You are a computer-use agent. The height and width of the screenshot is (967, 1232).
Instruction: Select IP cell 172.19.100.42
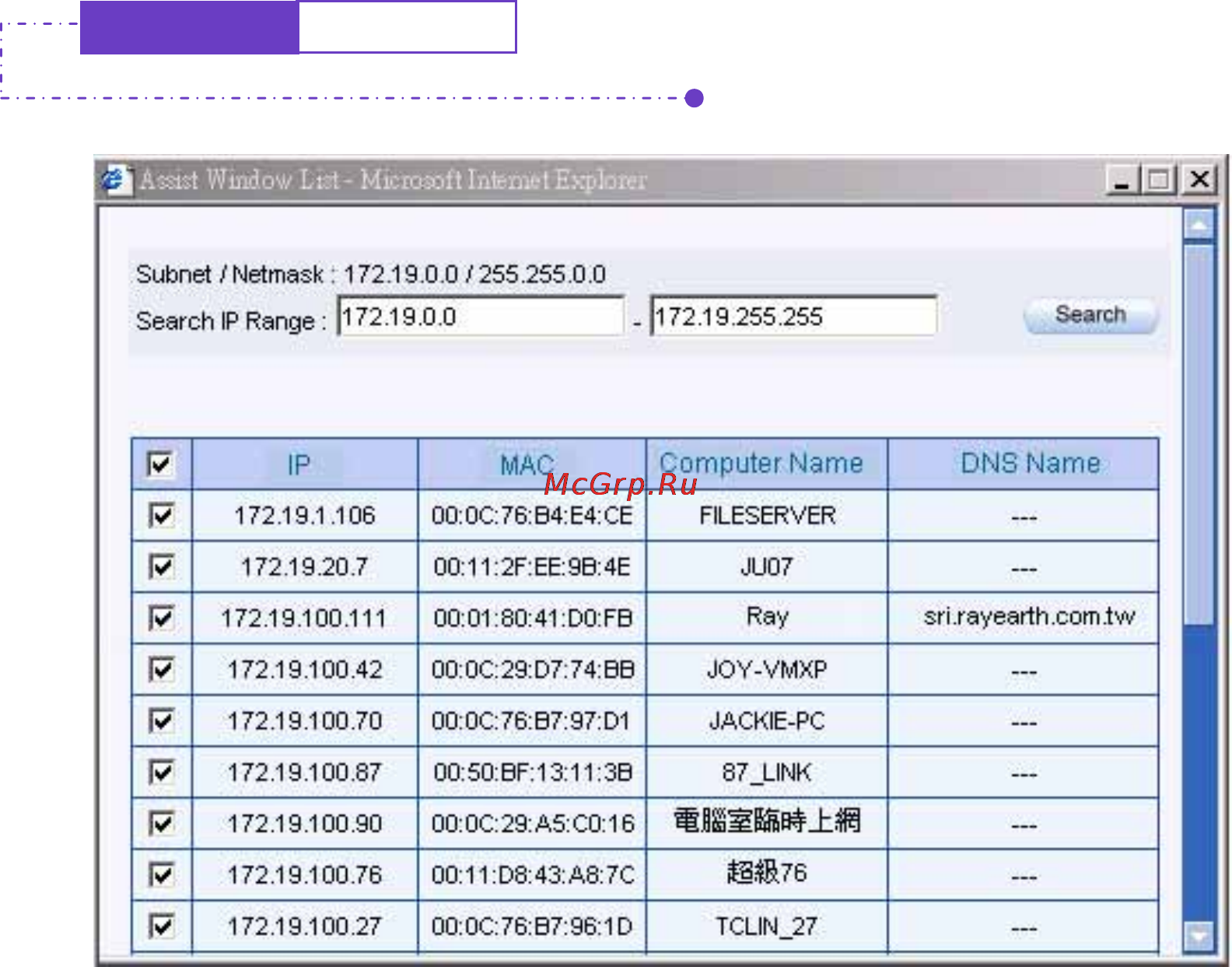(305, 670)
